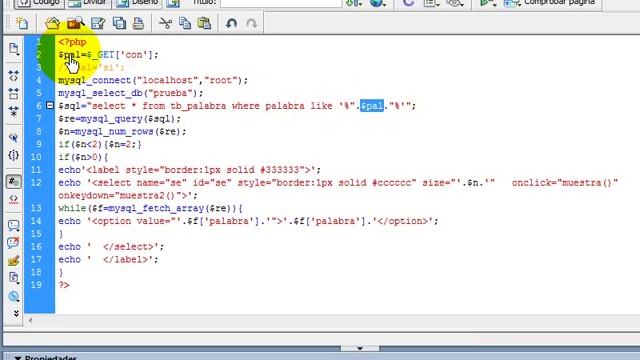
Task: Collapse the Propiedades panel
Action: (x=17, y=358)
